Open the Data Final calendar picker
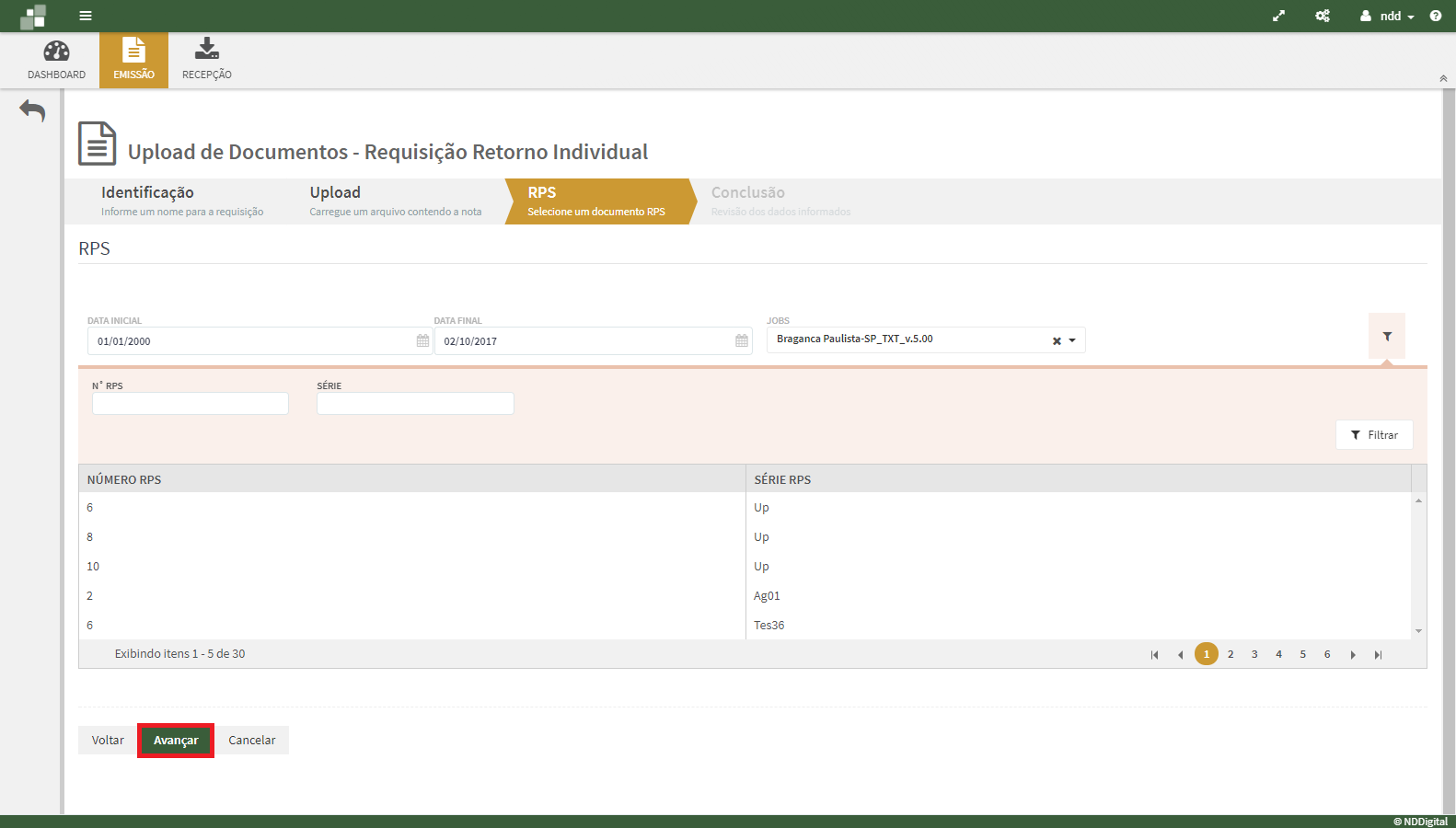Image resolution: width=1456 pixels, height=828 pixels. (x=742, y=341)
